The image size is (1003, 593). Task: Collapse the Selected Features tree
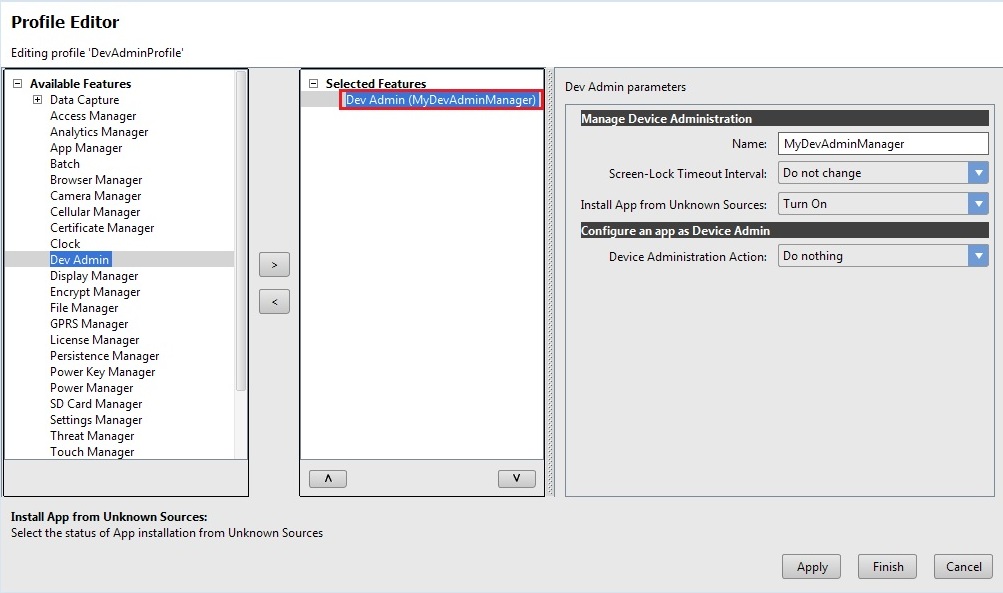click(313, 84)
